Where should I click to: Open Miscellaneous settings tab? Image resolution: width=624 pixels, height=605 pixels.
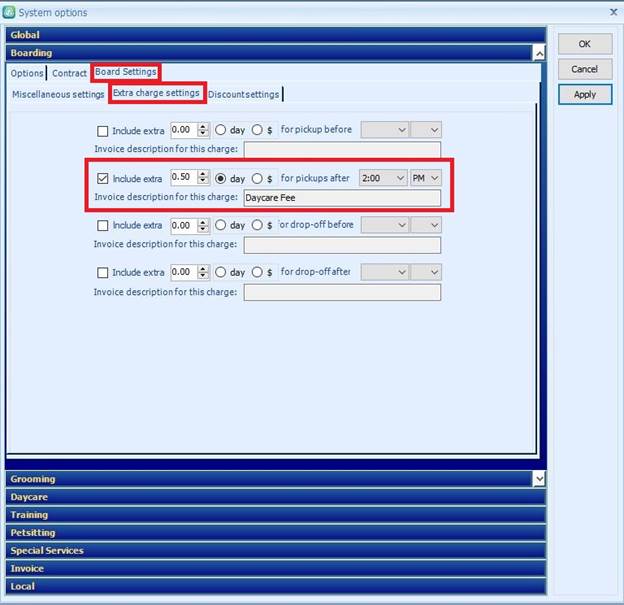(58, 94)
